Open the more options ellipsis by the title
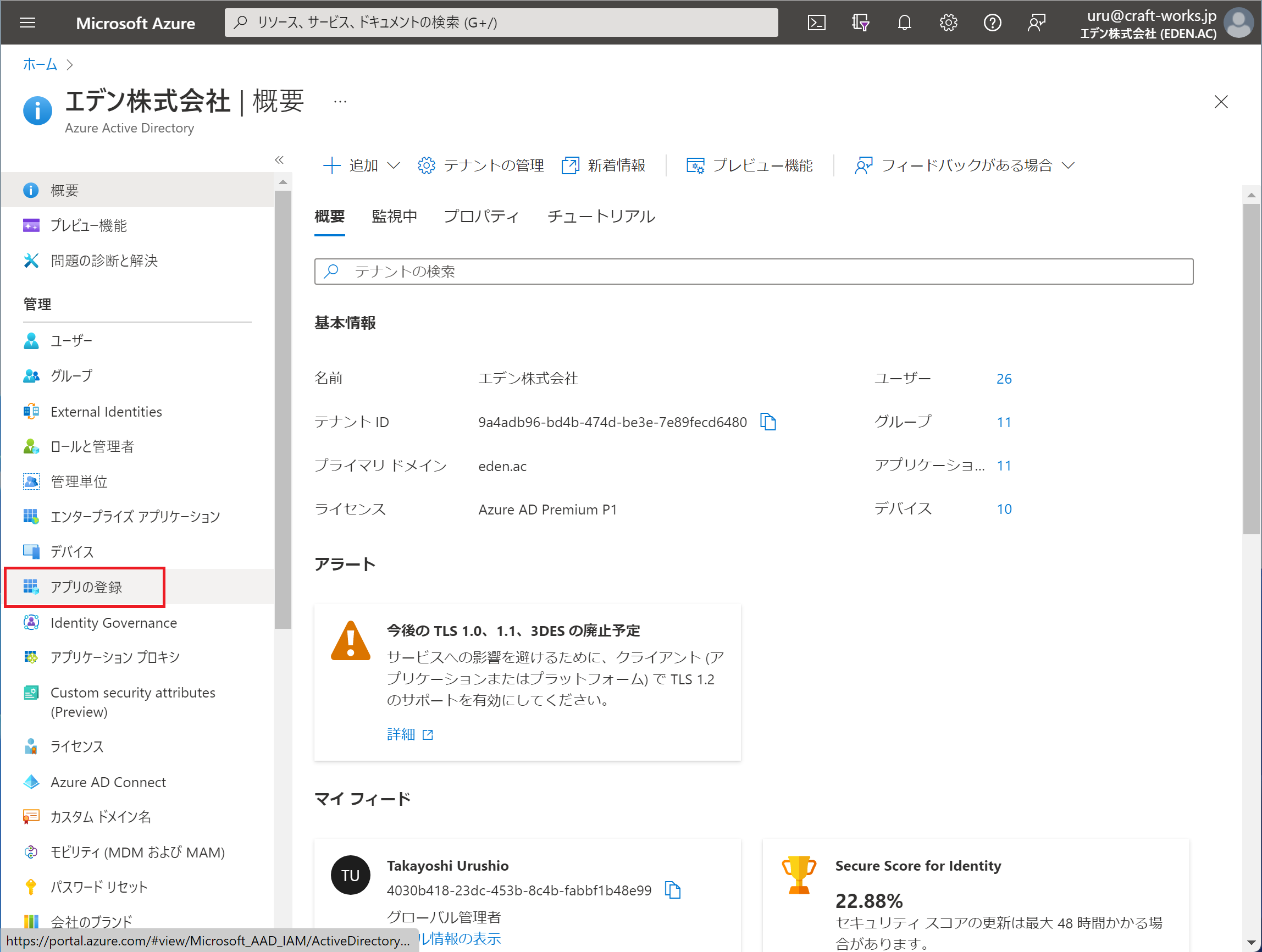 pos(340,102)
